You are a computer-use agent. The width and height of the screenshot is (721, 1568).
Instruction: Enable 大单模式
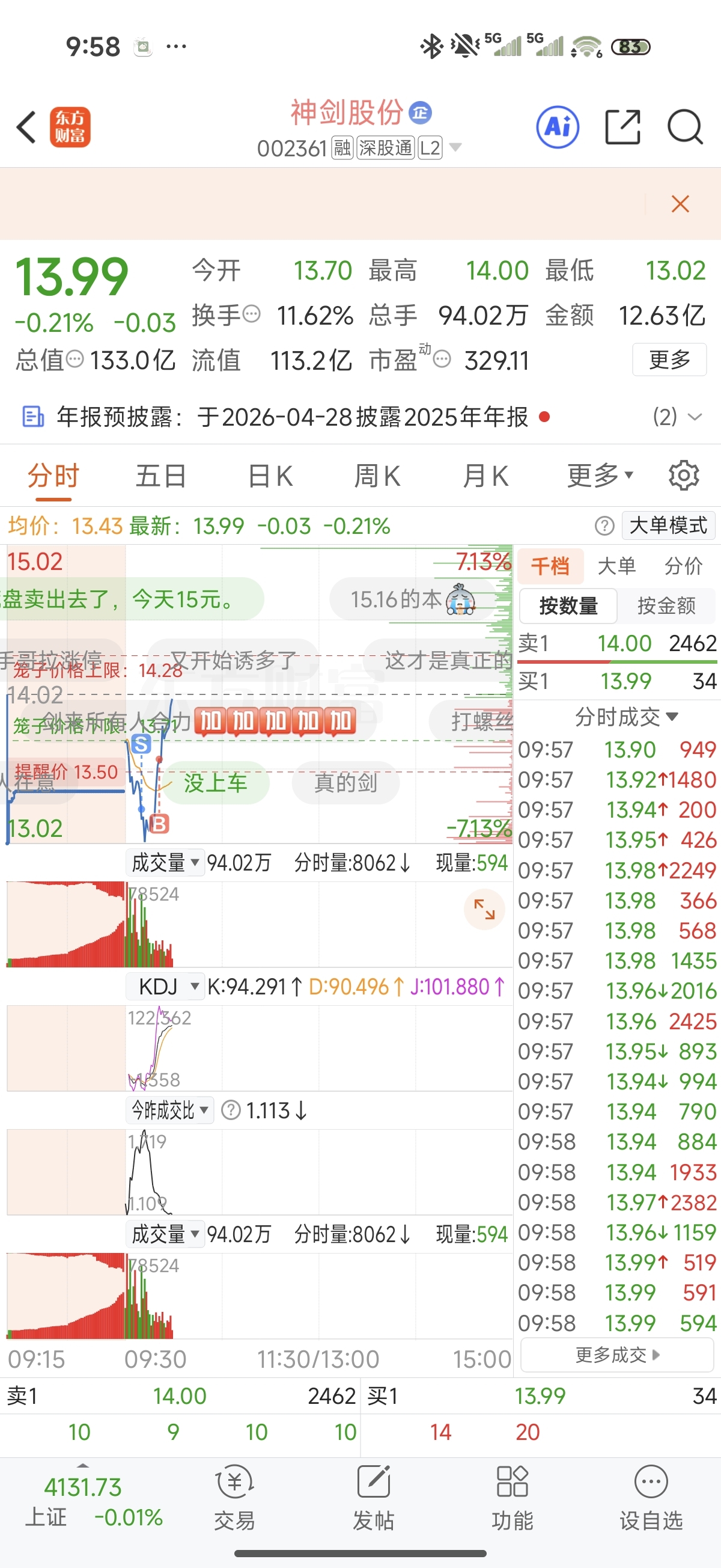tap(668, 525)
